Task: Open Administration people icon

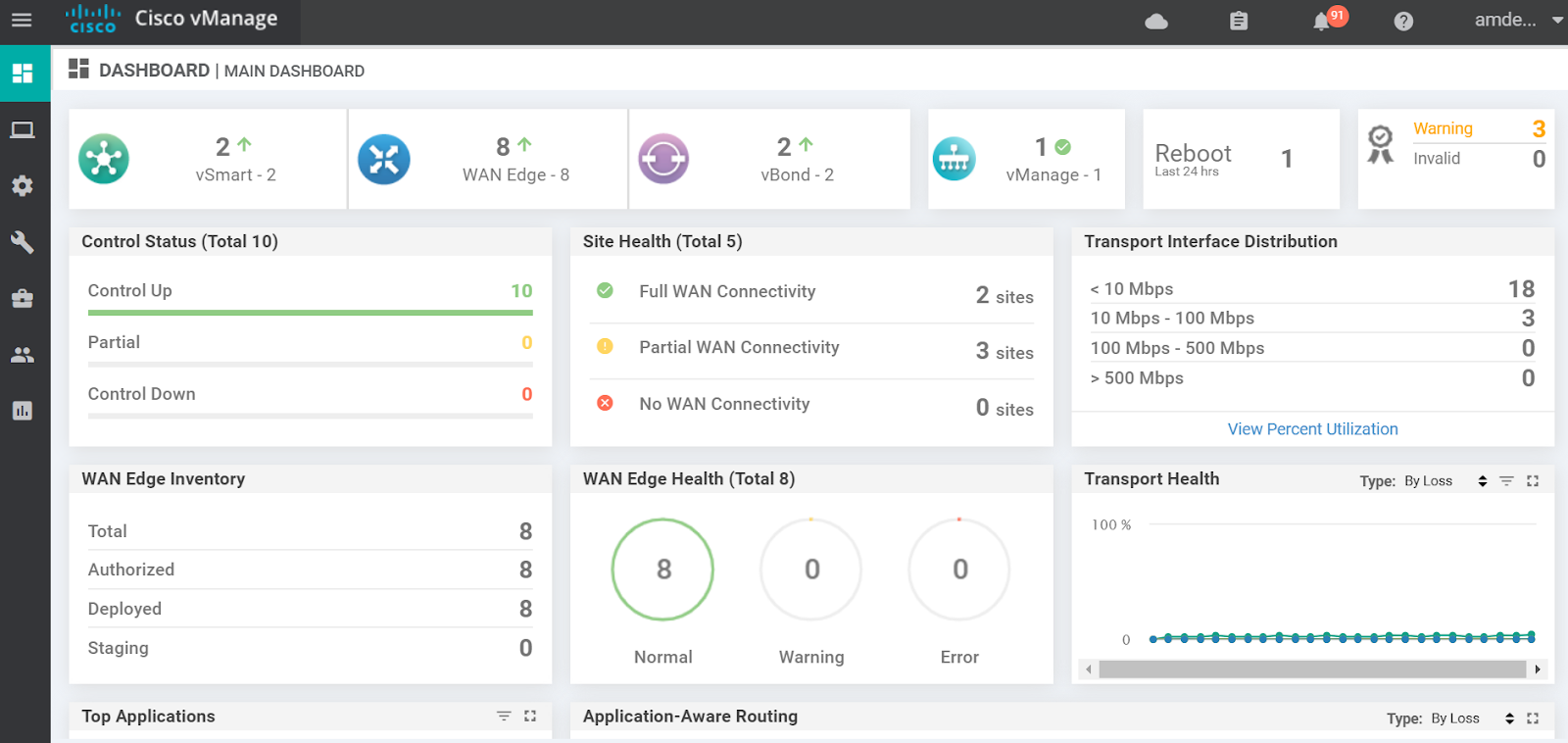Action: coord(23,355)
